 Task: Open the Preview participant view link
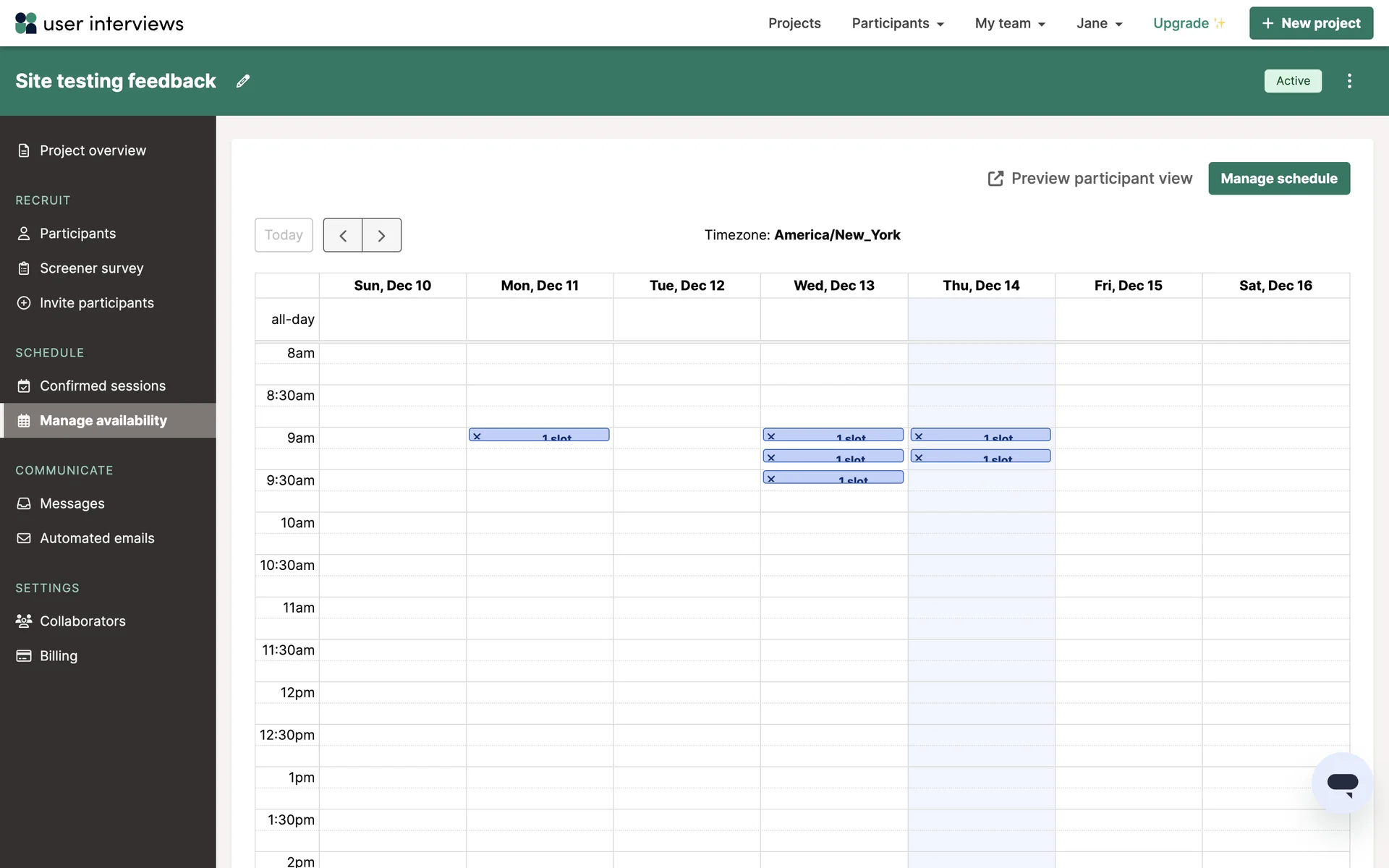point(1090,179)
